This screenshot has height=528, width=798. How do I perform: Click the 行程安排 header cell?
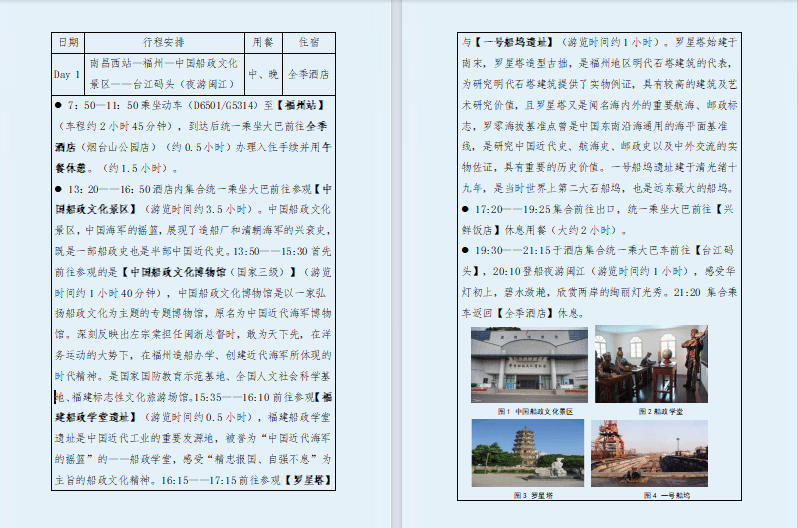(163, 42)
